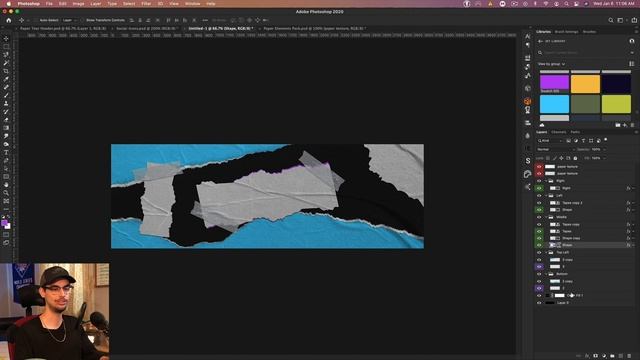Image resolution: width=640 pixels, height=360 pixels.
Task: Open the Apple menu
Action: click(8, 4)
